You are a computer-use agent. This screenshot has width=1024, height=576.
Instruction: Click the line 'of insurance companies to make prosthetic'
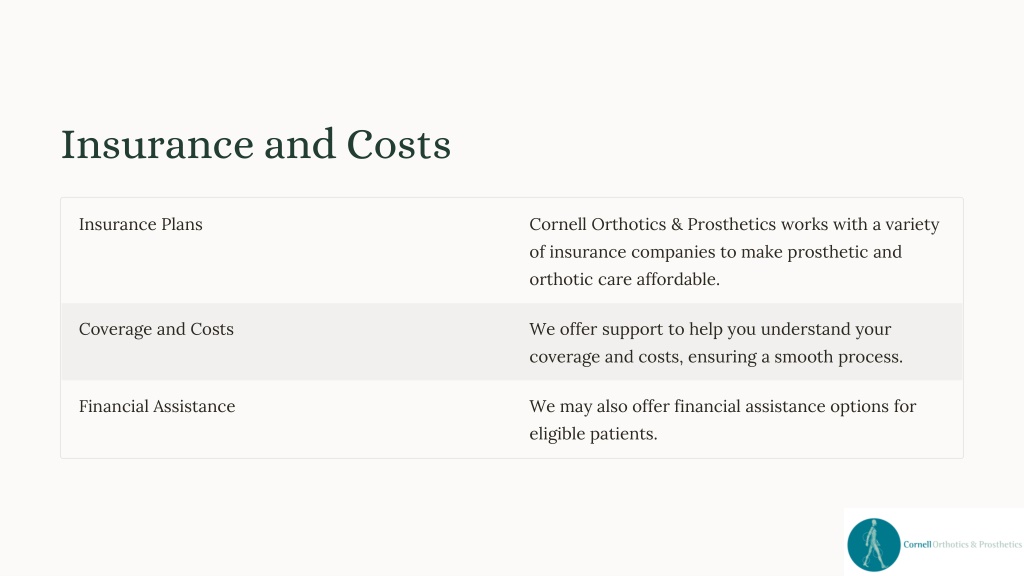715,251
